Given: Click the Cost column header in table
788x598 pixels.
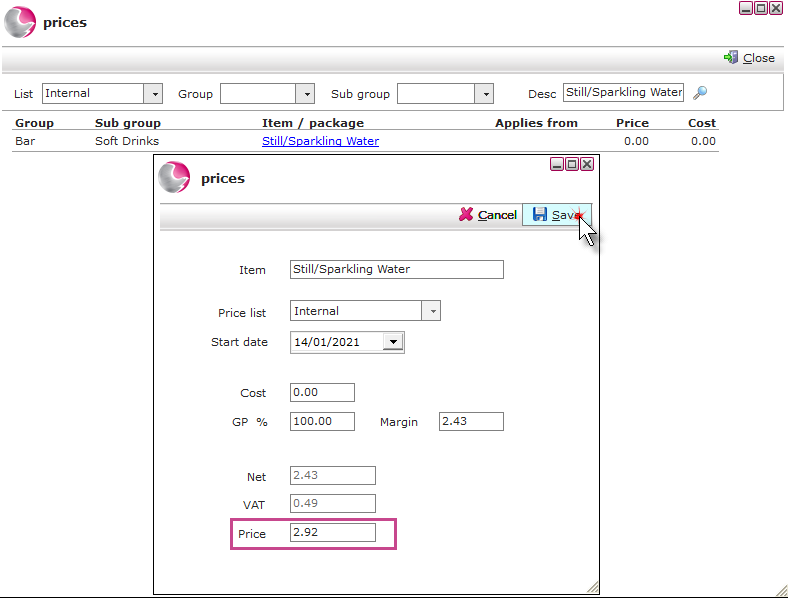Looking at the screenshot, I should coord(702,123).
